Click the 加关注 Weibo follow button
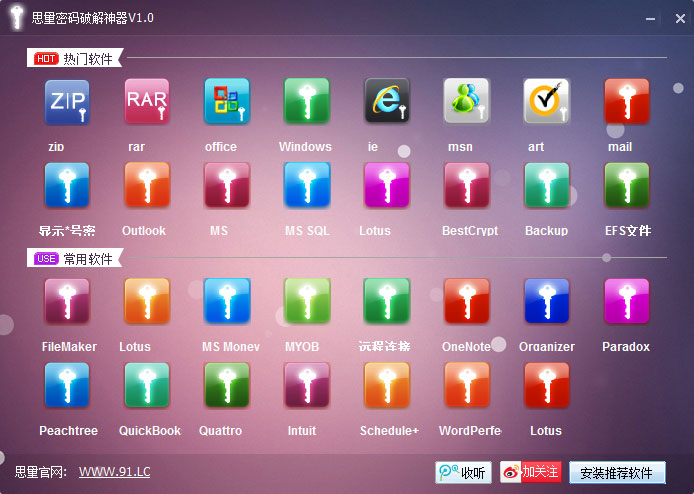This screenshot has height=494, width=694. tap(531, 472)
